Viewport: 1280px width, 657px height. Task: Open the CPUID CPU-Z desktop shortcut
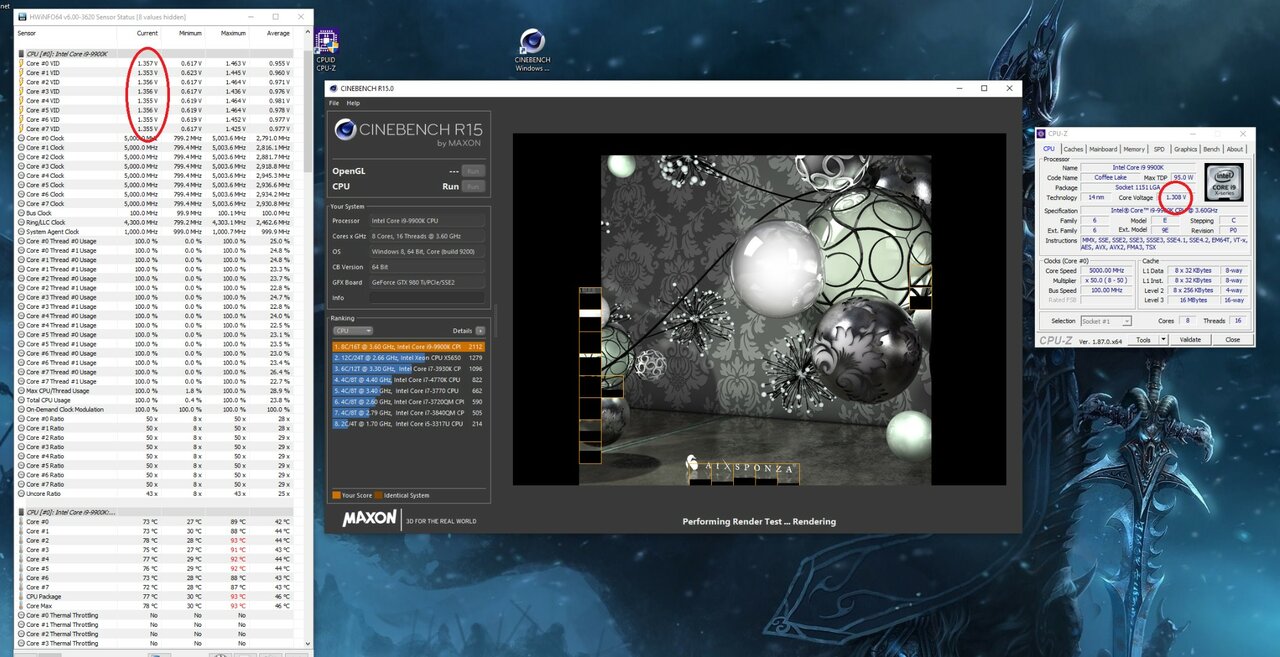326,49
